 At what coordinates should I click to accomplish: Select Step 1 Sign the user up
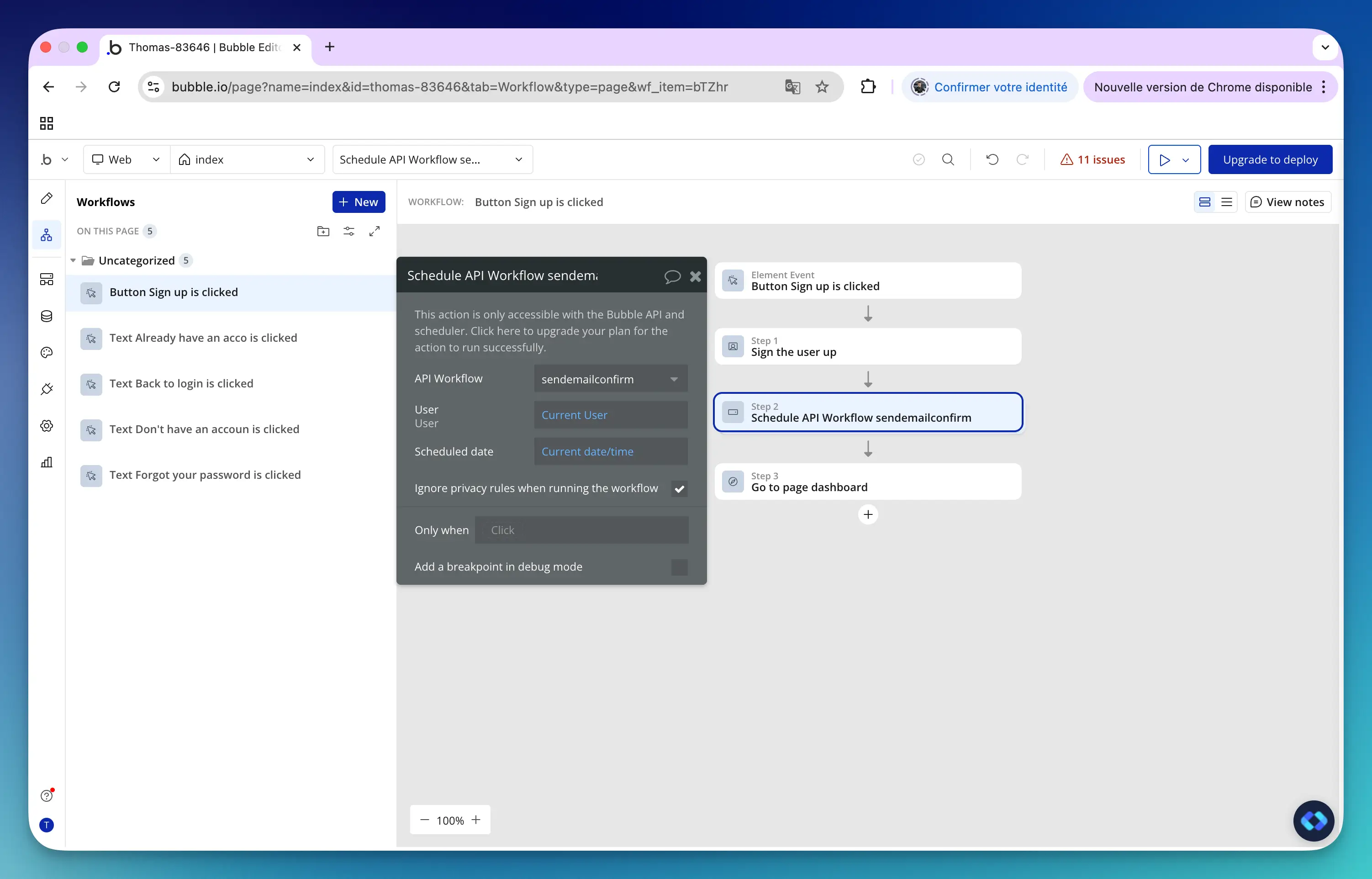[x=868, y=346]
